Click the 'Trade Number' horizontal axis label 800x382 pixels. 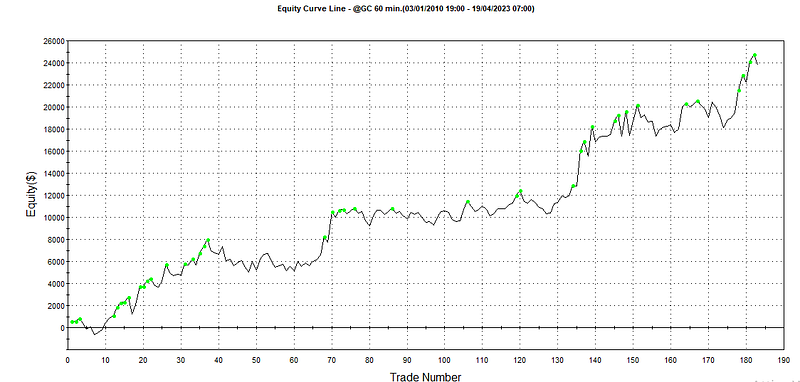[x=426, y=377]
